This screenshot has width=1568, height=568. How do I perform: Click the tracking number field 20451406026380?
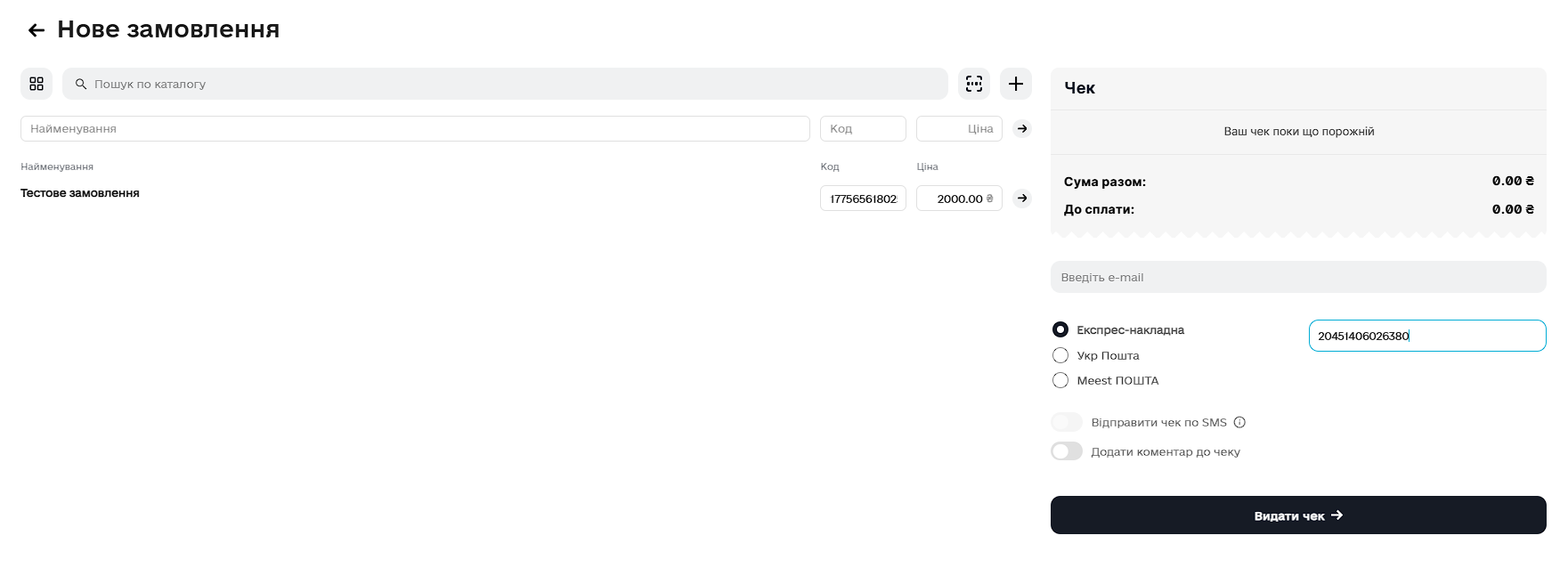(1426, 336)
